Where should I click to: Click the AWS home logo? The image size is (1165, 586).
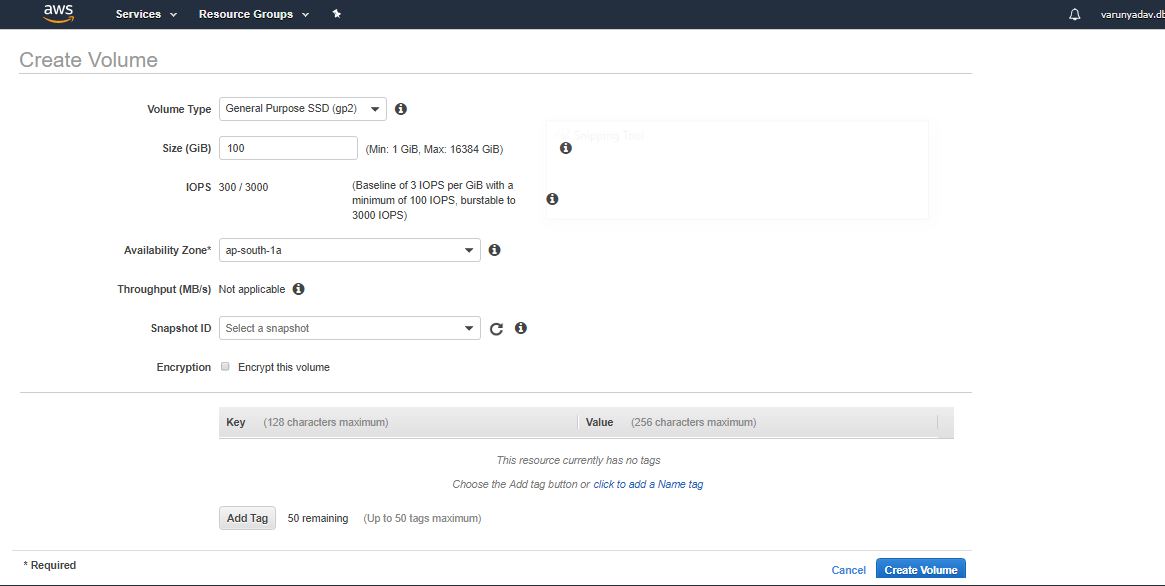coord(57,13)
